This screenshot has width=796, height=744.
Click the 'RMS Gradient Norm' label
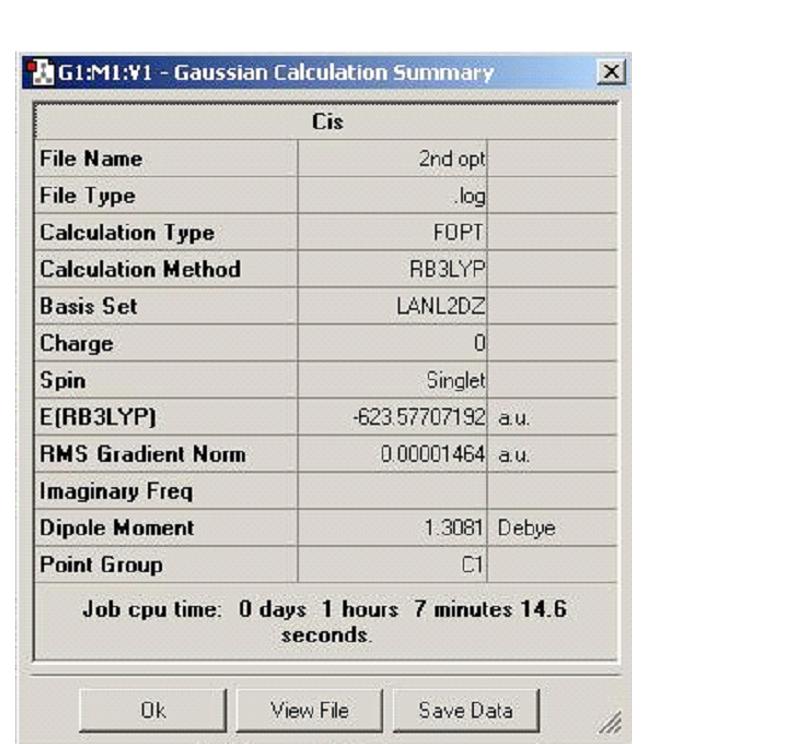[x=143, y=454]
